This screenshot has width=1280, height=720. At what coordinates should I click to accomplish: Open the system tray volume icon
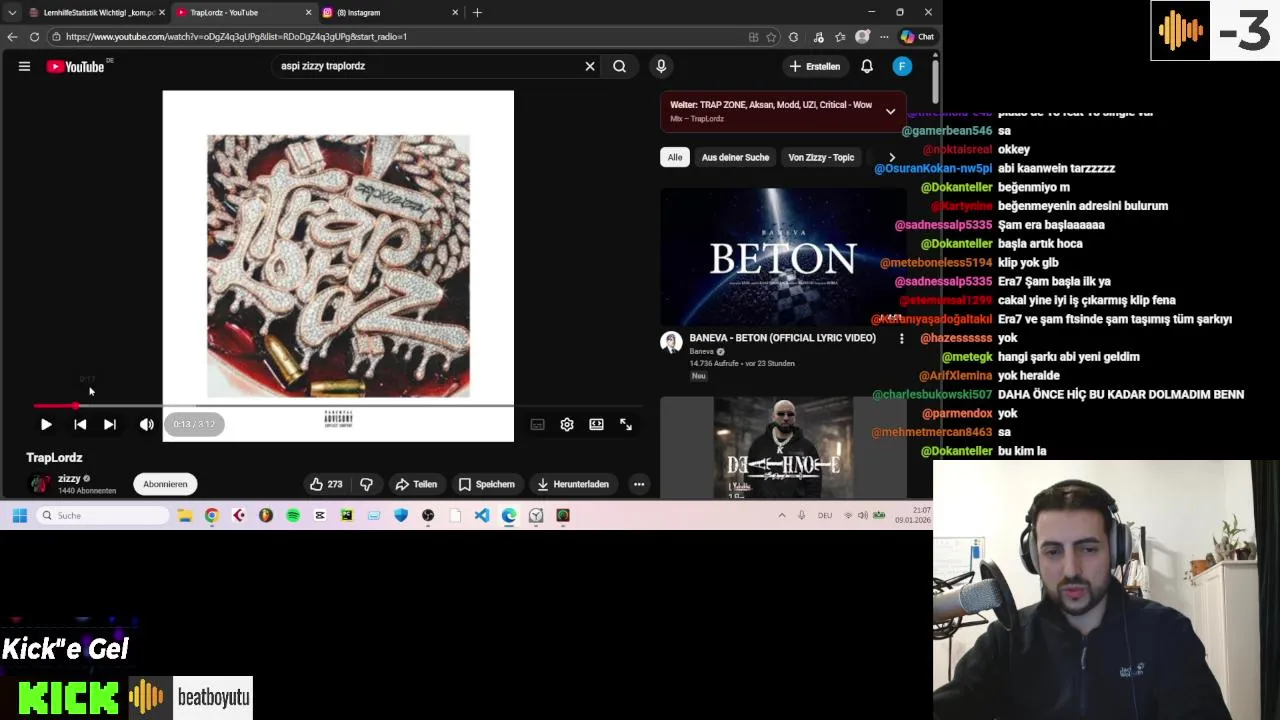coord(863,515)
